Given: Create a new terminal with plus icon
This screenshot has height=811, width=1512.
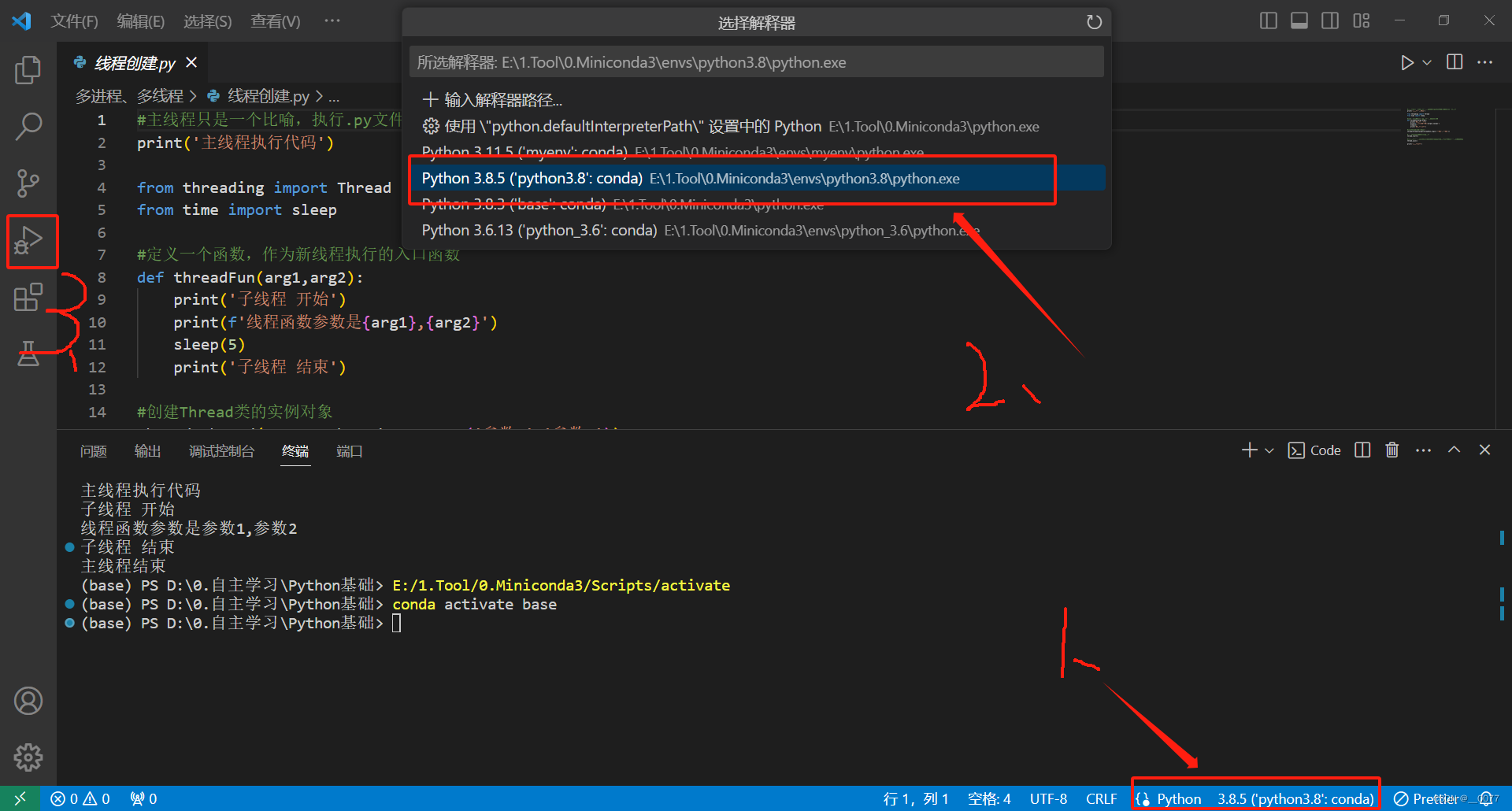Looking at the screenshot, I should pyautogui.click(x=1249, y=450).
